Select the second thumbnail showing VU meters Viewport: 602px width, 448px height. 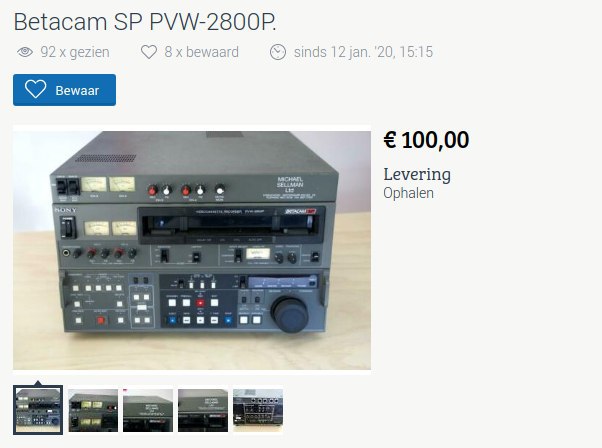[x=93, y=410]
